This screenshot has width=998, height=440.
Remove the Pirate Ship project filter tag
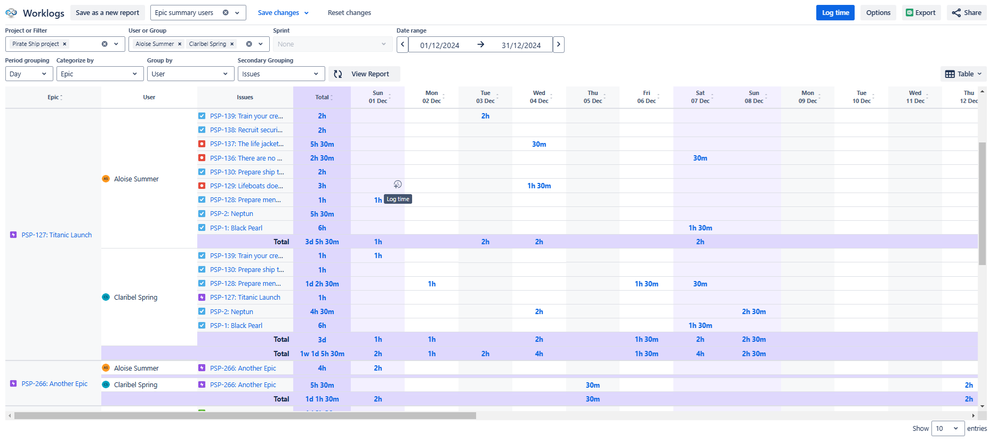point(64,44)
